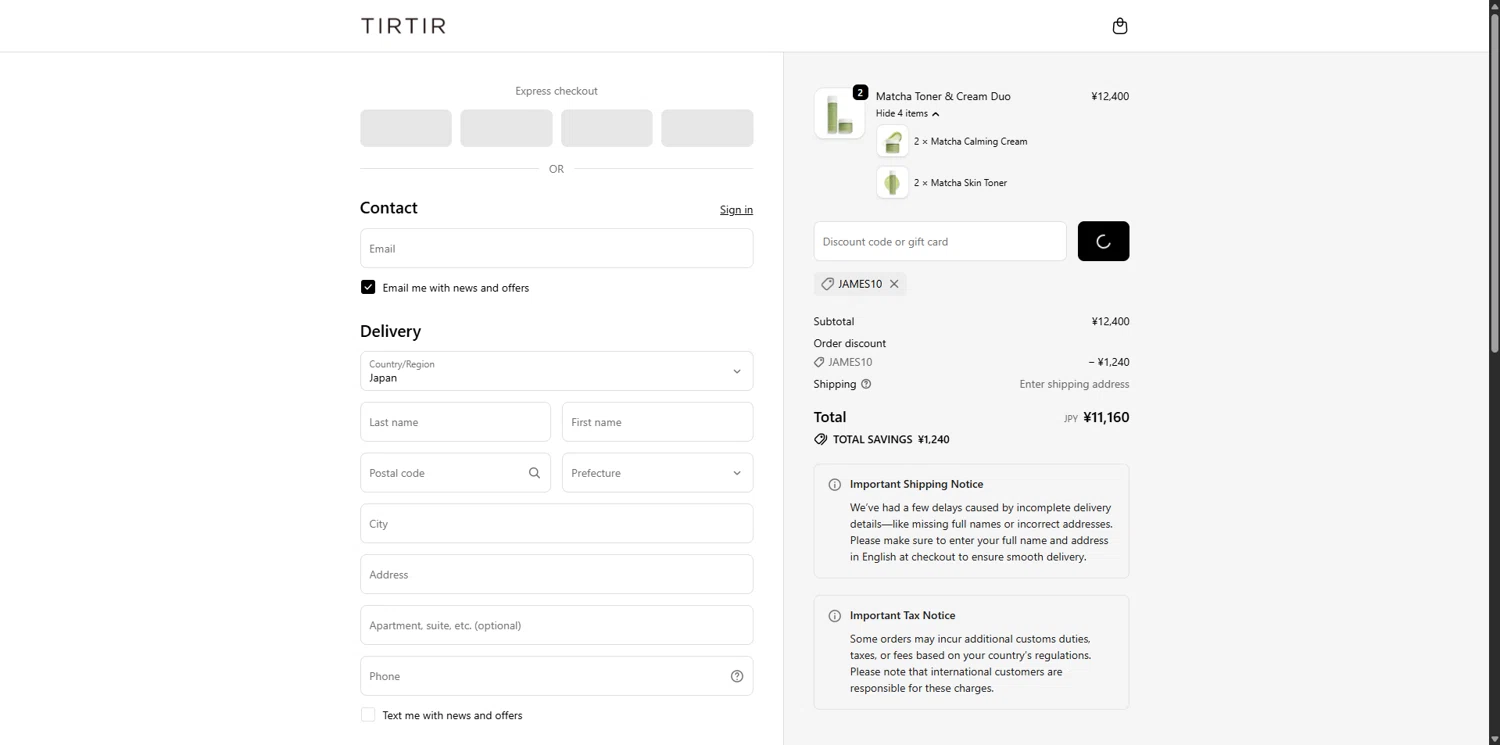Click the Enter shipping address text
This screenshot has width=1500, height=745.
pos(1074,384)
